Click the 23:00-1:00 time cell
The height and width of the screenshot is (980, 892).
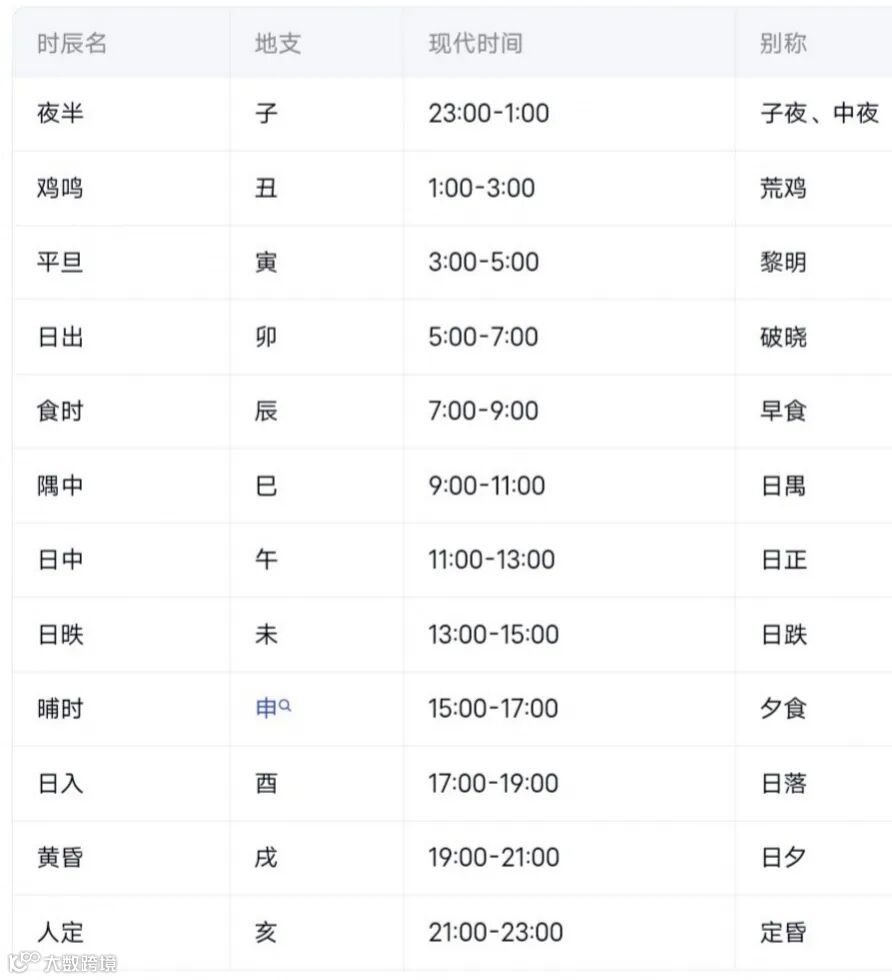coord(489,113)
